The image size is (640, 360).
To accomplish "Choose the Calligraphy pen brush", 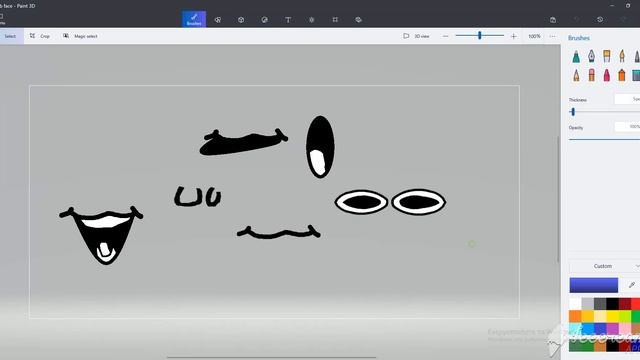I will [x=591, y=56].
